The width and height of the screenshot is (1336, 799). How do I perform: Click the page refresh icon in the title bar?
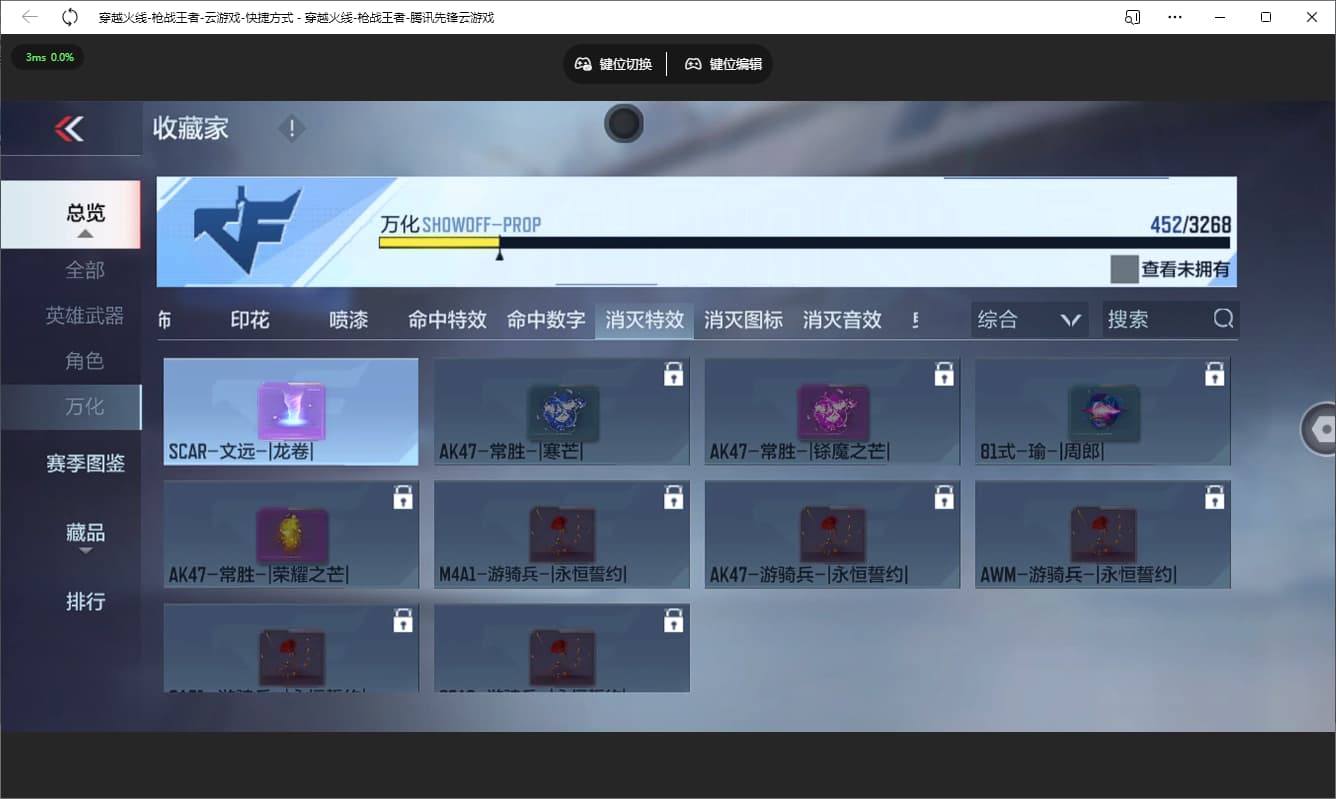68,17
